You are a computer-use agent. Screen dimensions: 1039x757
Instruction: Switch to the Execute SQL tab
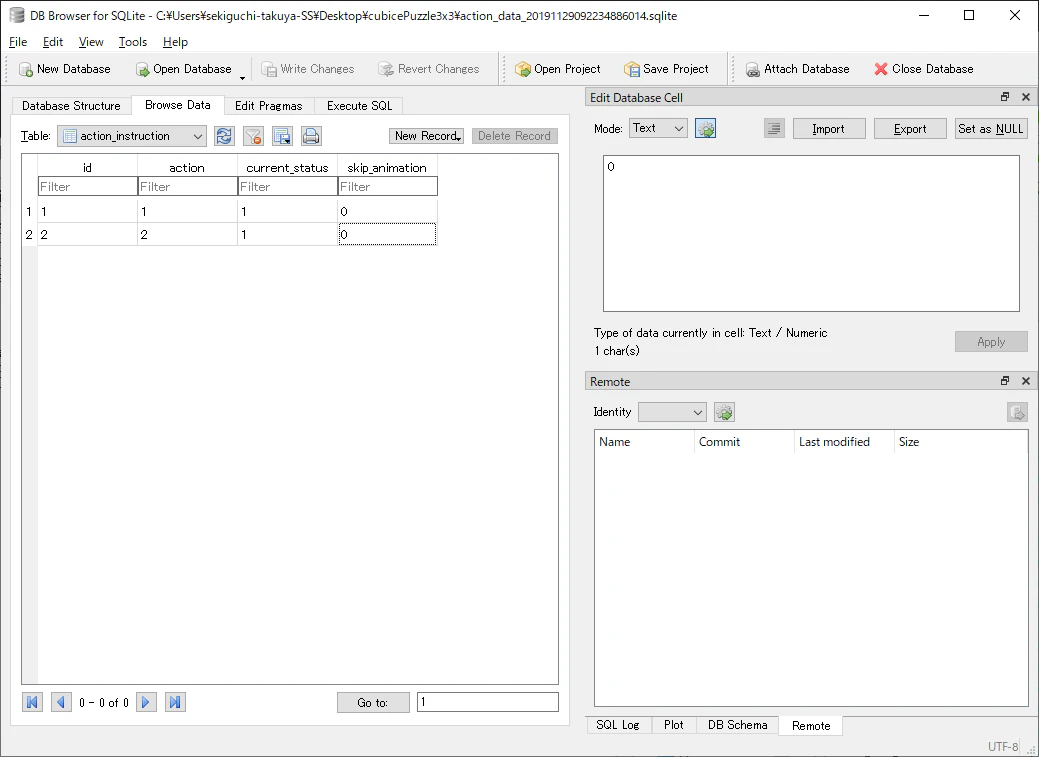[359, 105]
